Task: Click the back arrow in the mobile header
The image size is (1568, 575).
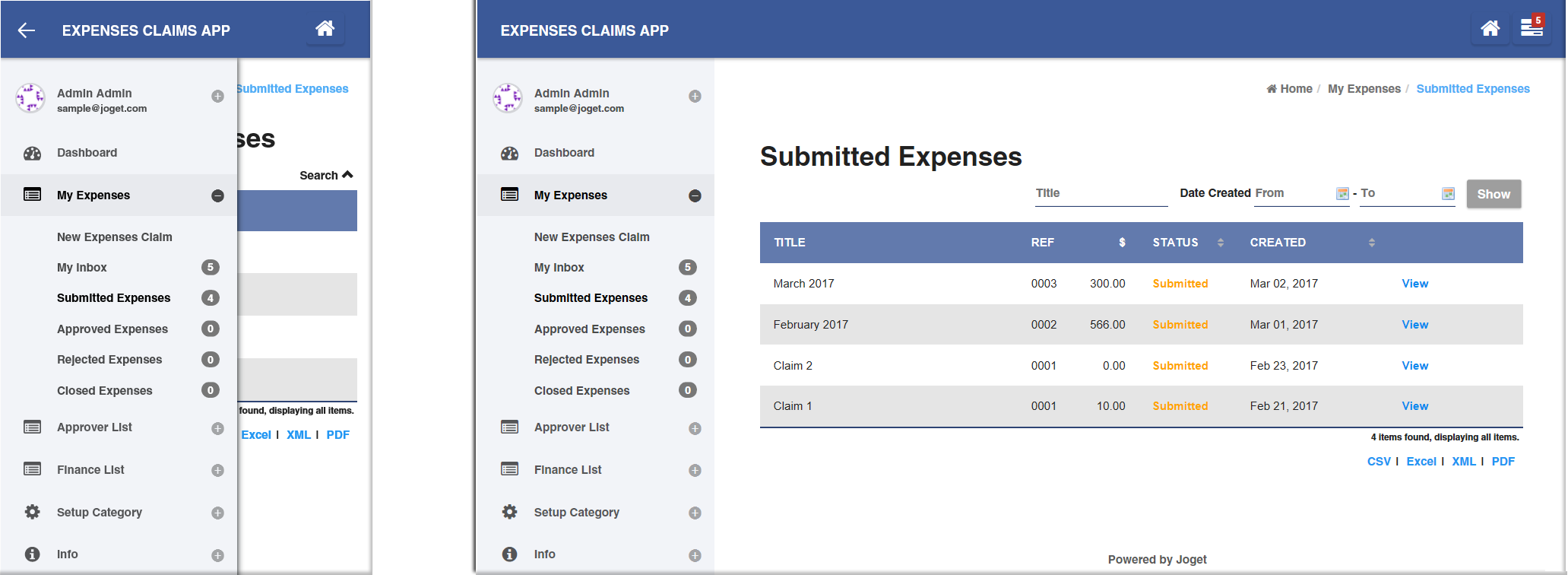Action: (x=27, y=30)
